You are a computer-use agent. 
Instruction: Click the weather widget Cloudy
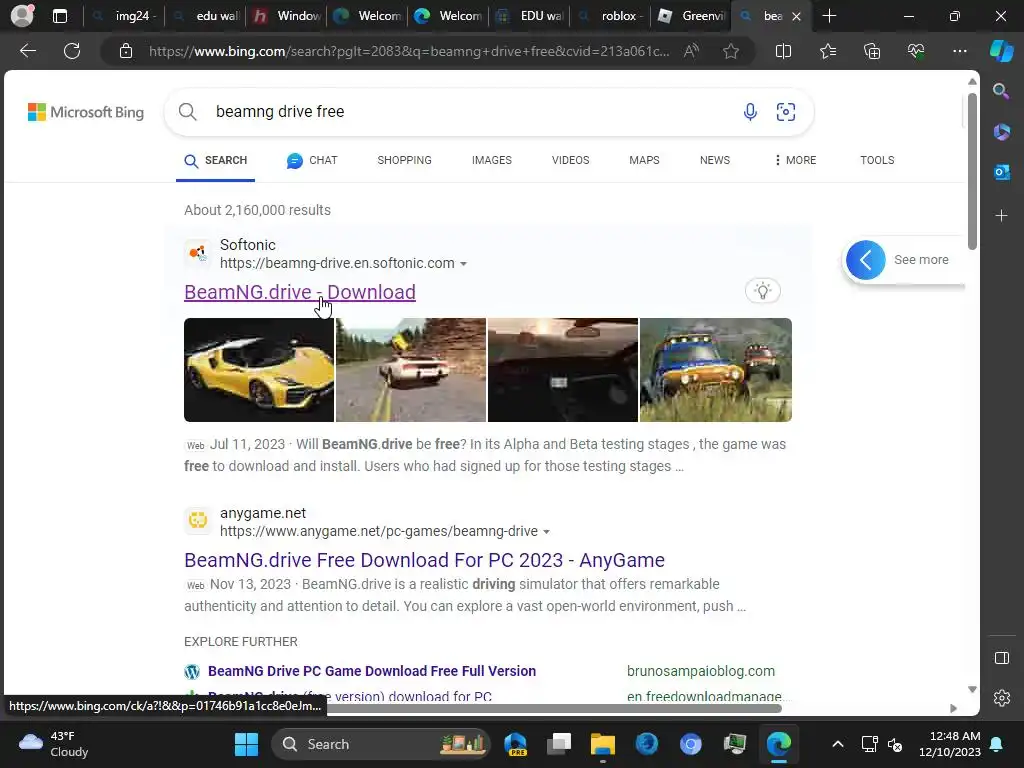[54, 744]
